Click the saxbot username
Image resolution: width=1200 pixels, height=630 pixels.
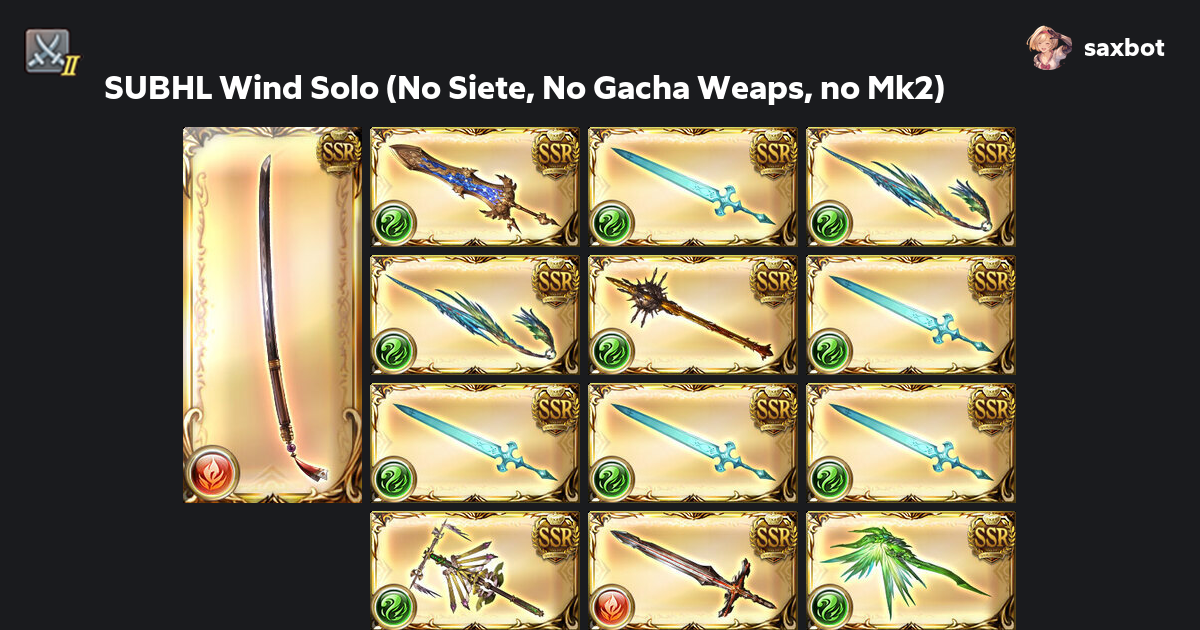tap(1124, 48)
